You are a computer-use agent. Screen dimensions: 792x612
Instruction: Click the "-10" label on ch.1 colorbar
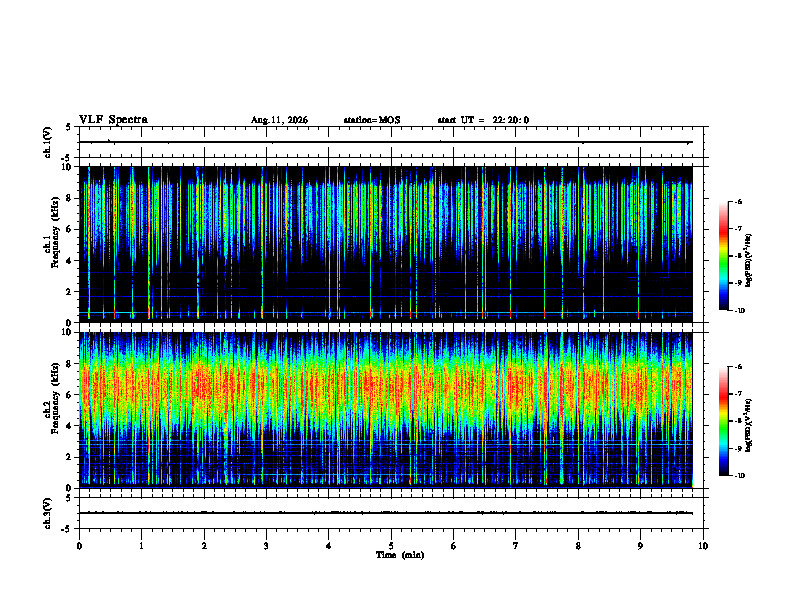(x=739, y=311)
